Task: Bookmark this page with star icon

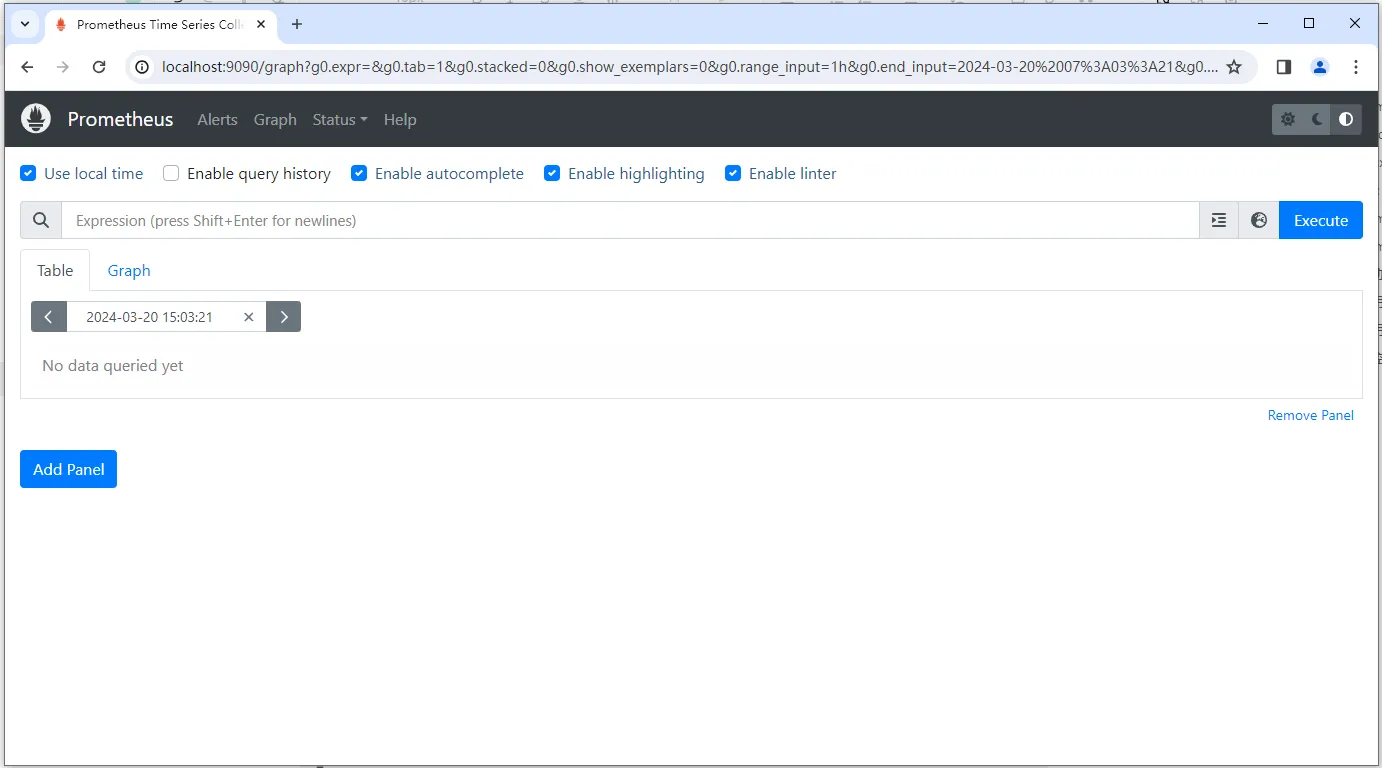Action: click(x=1234, y=67)
